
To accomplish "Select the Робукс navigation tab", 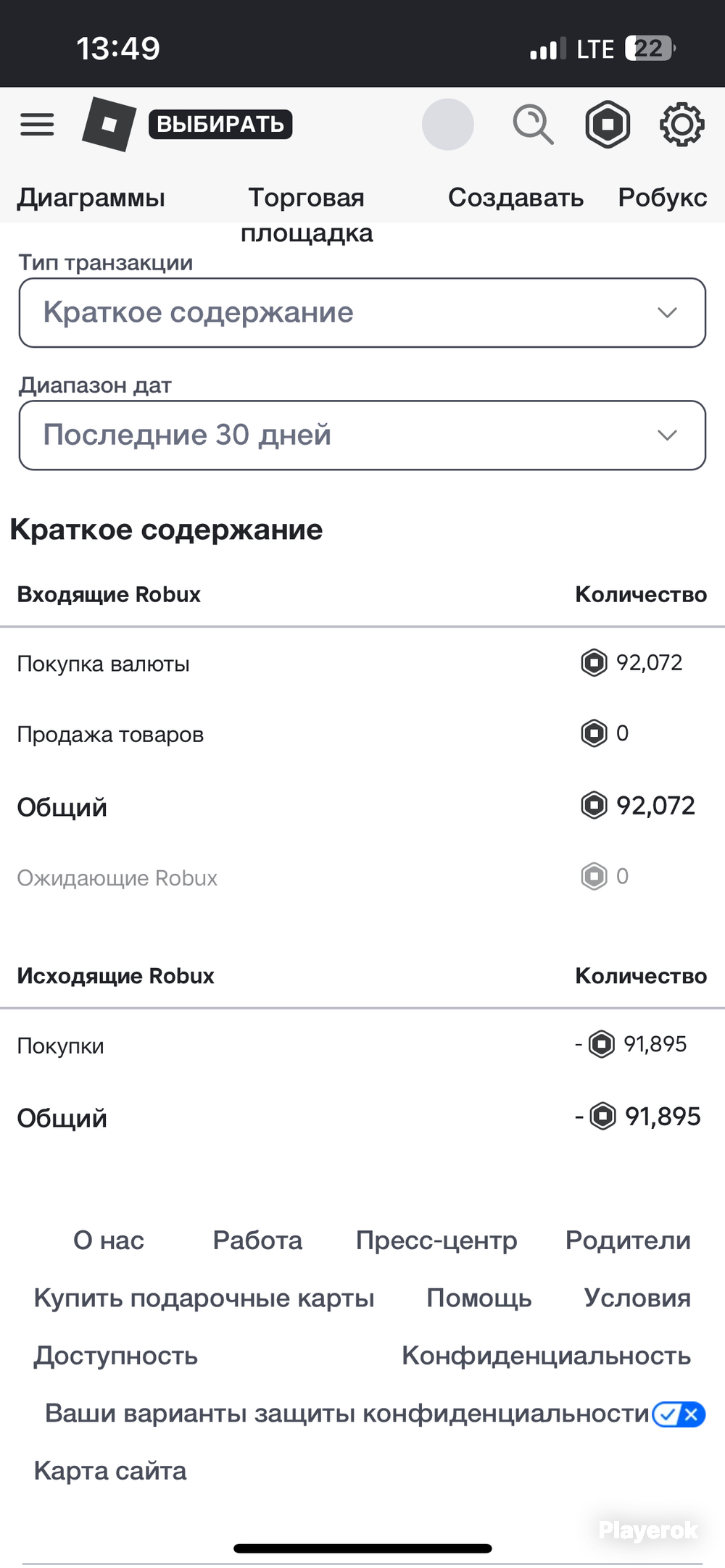I will pyautogui.click(x=663, y=198).
